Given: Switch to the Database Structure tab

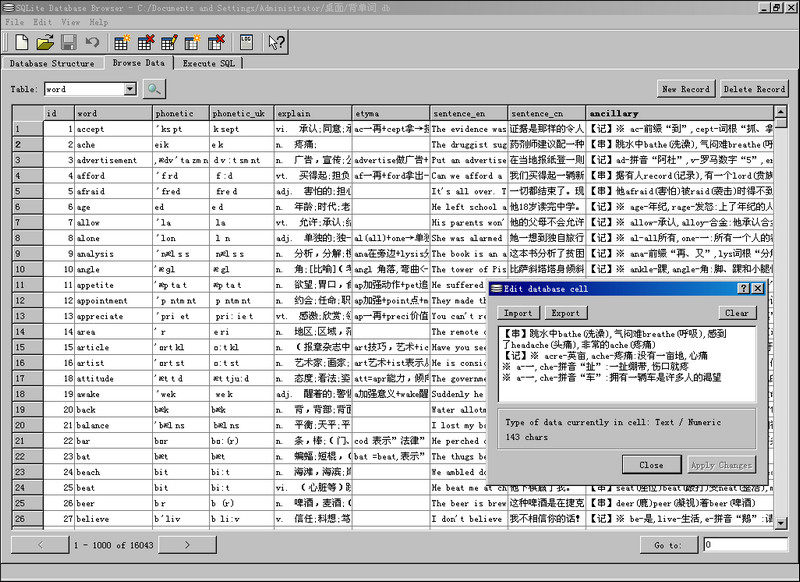Looking at the screenshot, I should [x=52, y=64].
